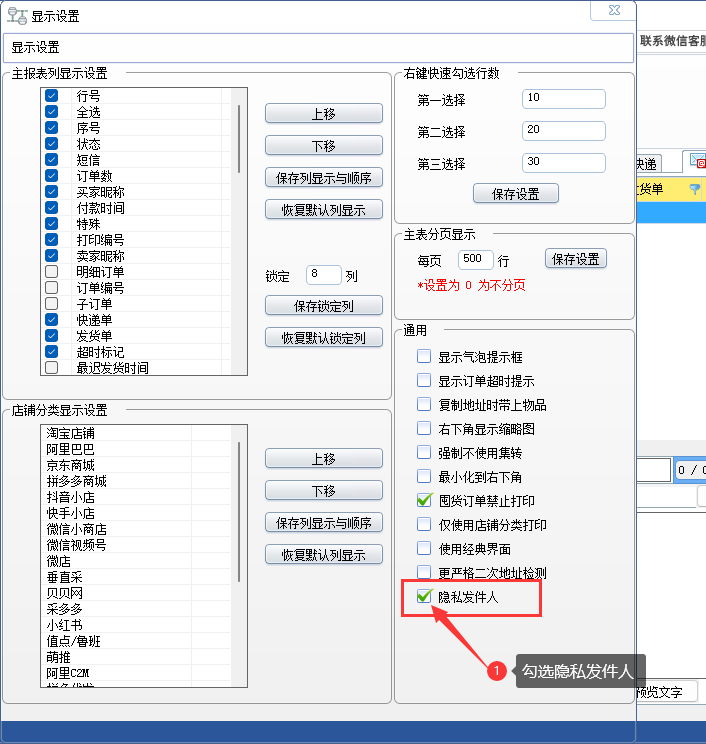
Task: Check 右下角显示缩略图
Action: [x=424, y=428]
